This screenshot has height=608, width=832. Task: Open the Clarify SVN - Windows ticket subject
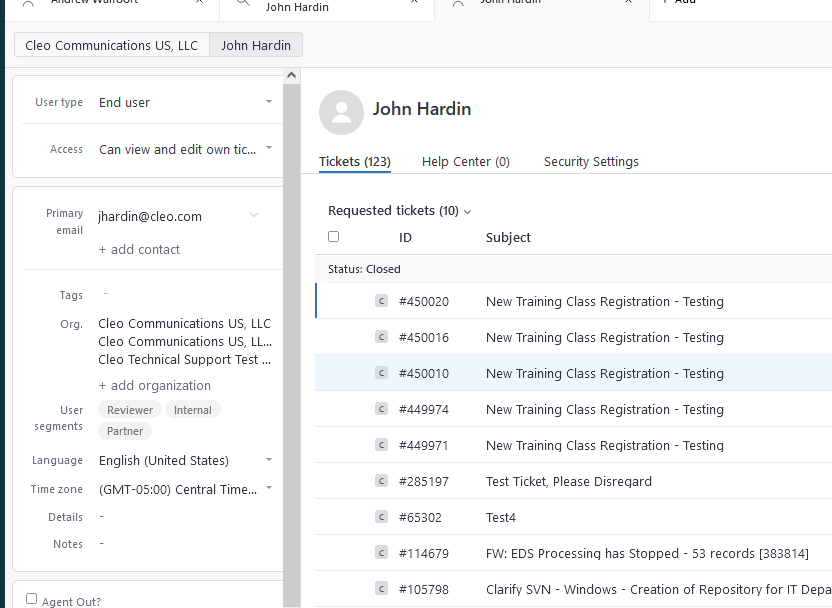658,589
